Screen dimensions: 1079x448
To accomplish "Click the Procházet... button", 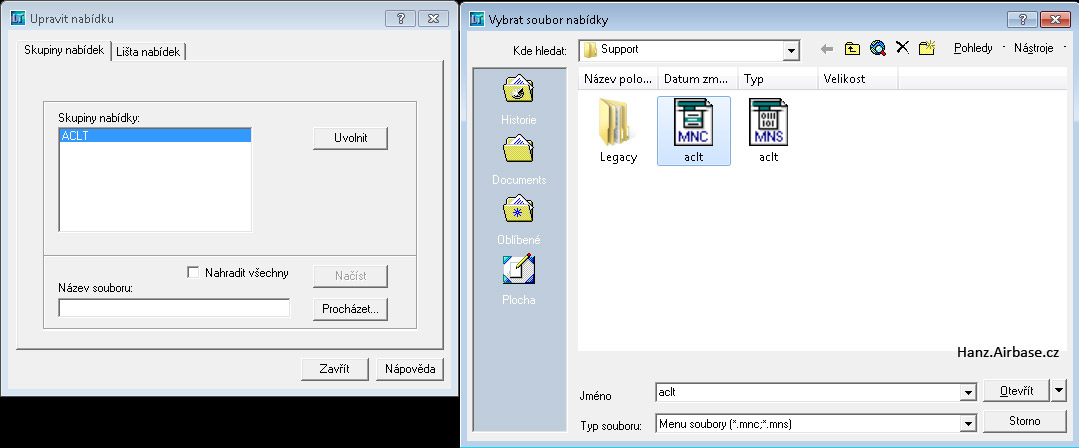I will click(x=350, y=309).
